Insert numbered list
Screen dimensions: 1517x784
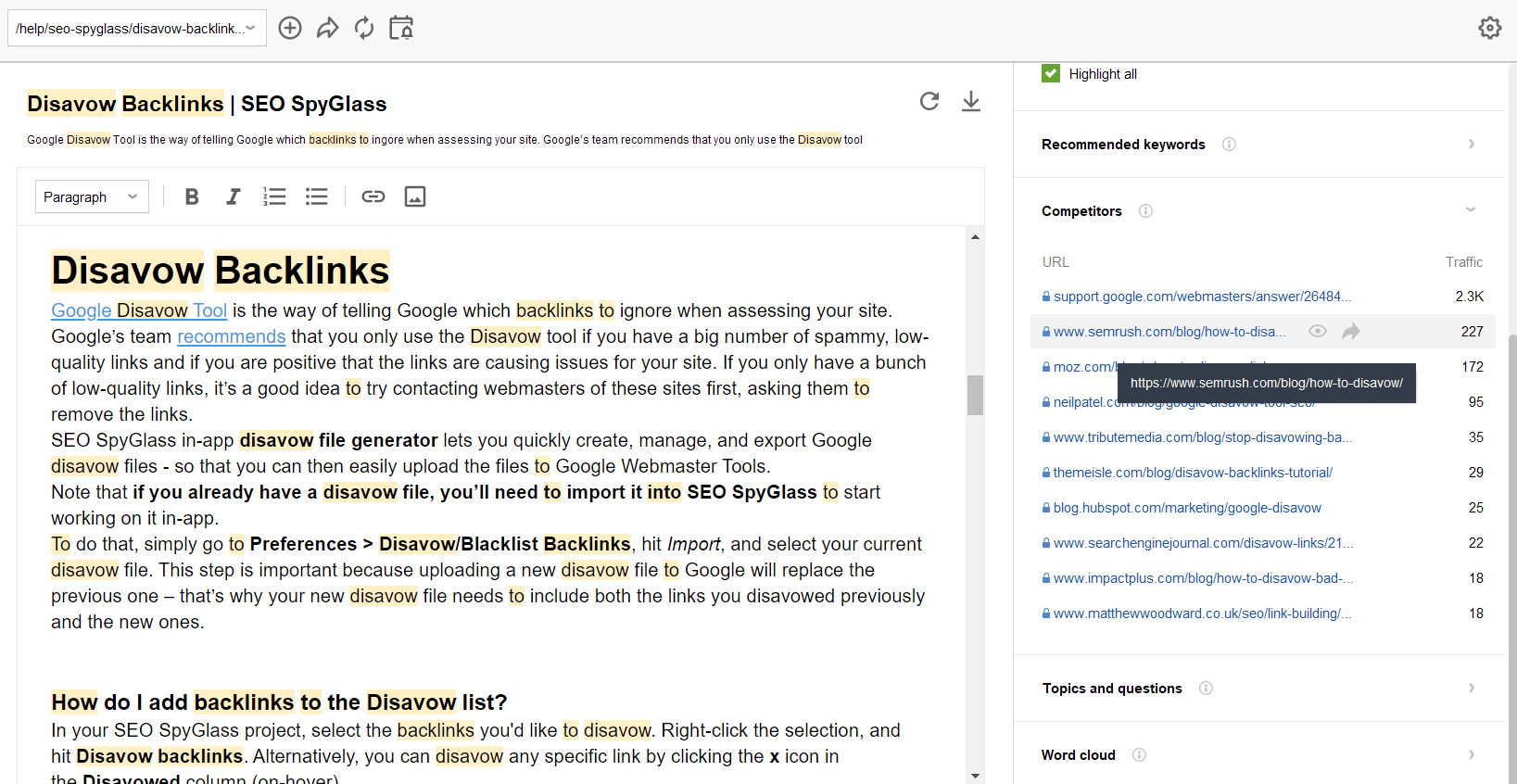(274, 196)
